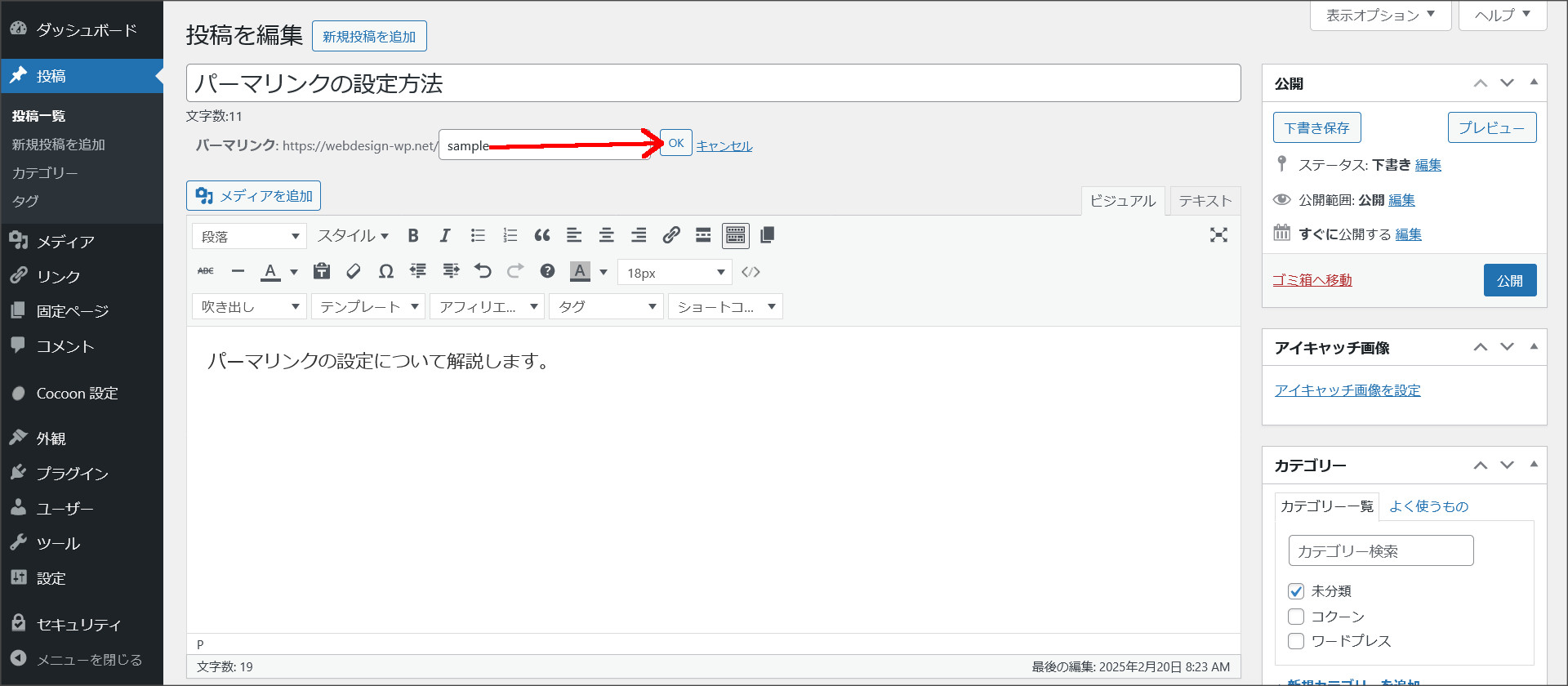Switch to the テキスト editor tab
The height and width of the screenshot is (686, 1568).
(1205, 201)
